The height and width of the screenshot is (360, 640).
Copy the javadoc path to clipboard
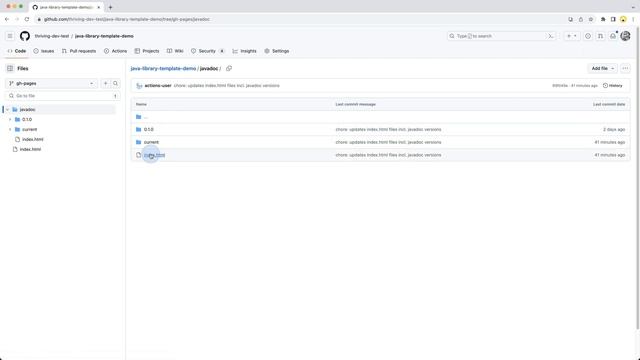pyautogui.click(x=229, y=69)
